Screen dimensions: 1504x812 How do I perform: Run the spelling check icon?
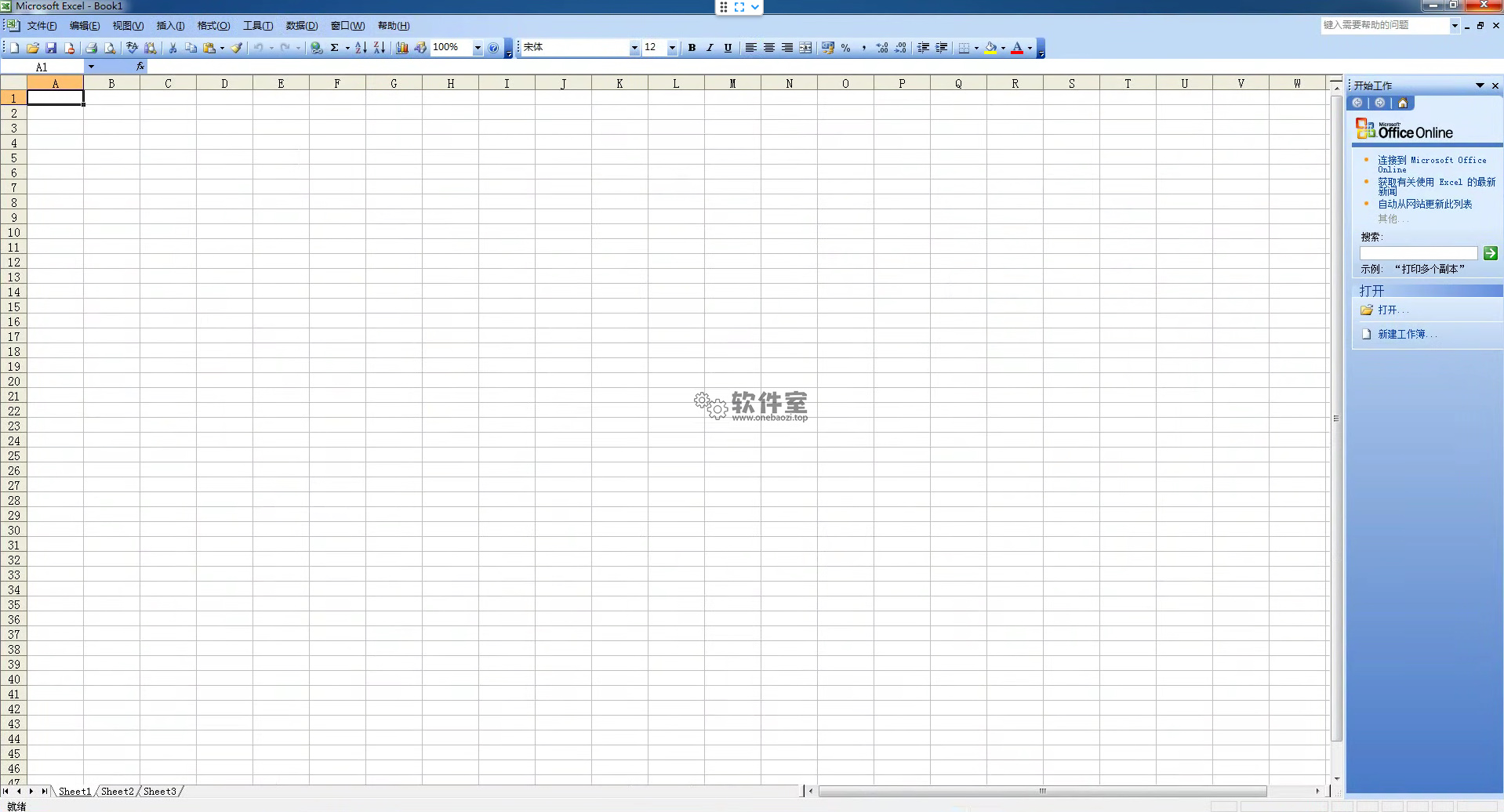pyautogui.click(x=132, y=48)
